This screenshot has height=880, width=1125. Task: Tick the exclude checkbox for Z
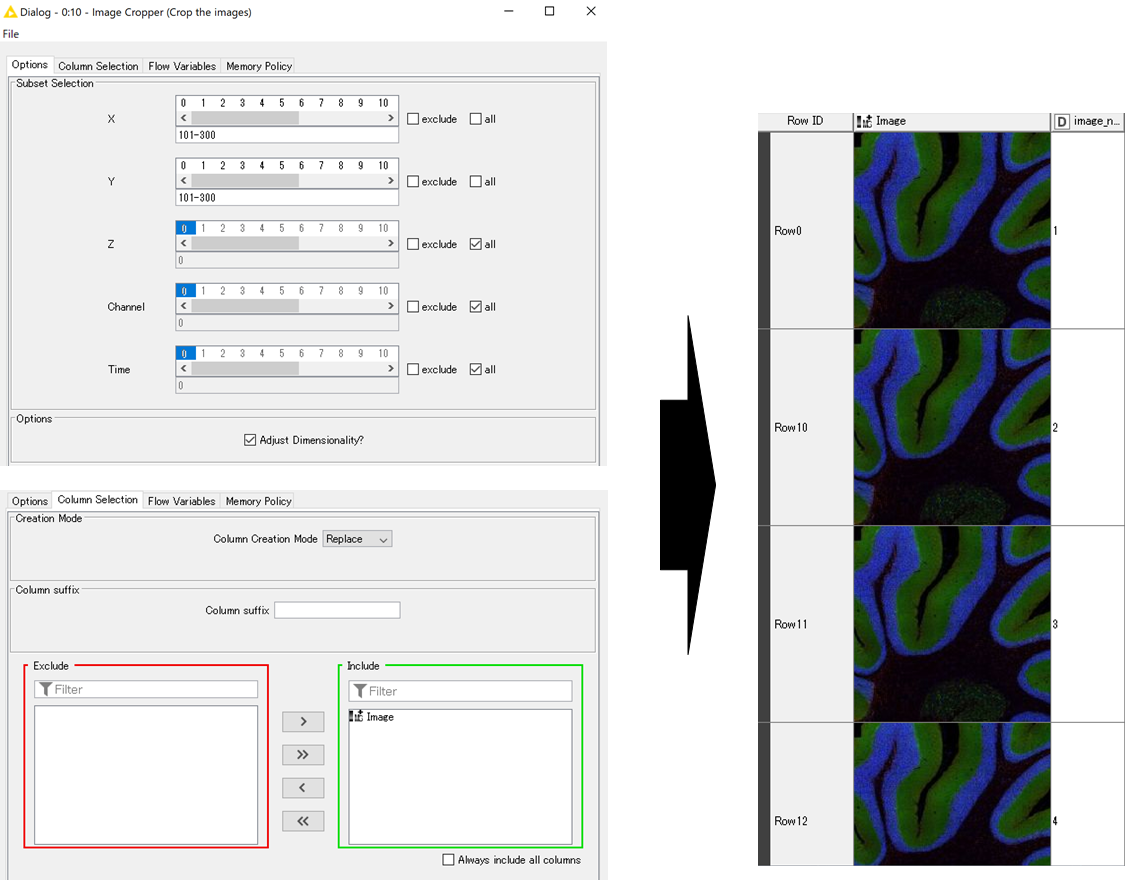pyautogui.click(x=413, y=244)
